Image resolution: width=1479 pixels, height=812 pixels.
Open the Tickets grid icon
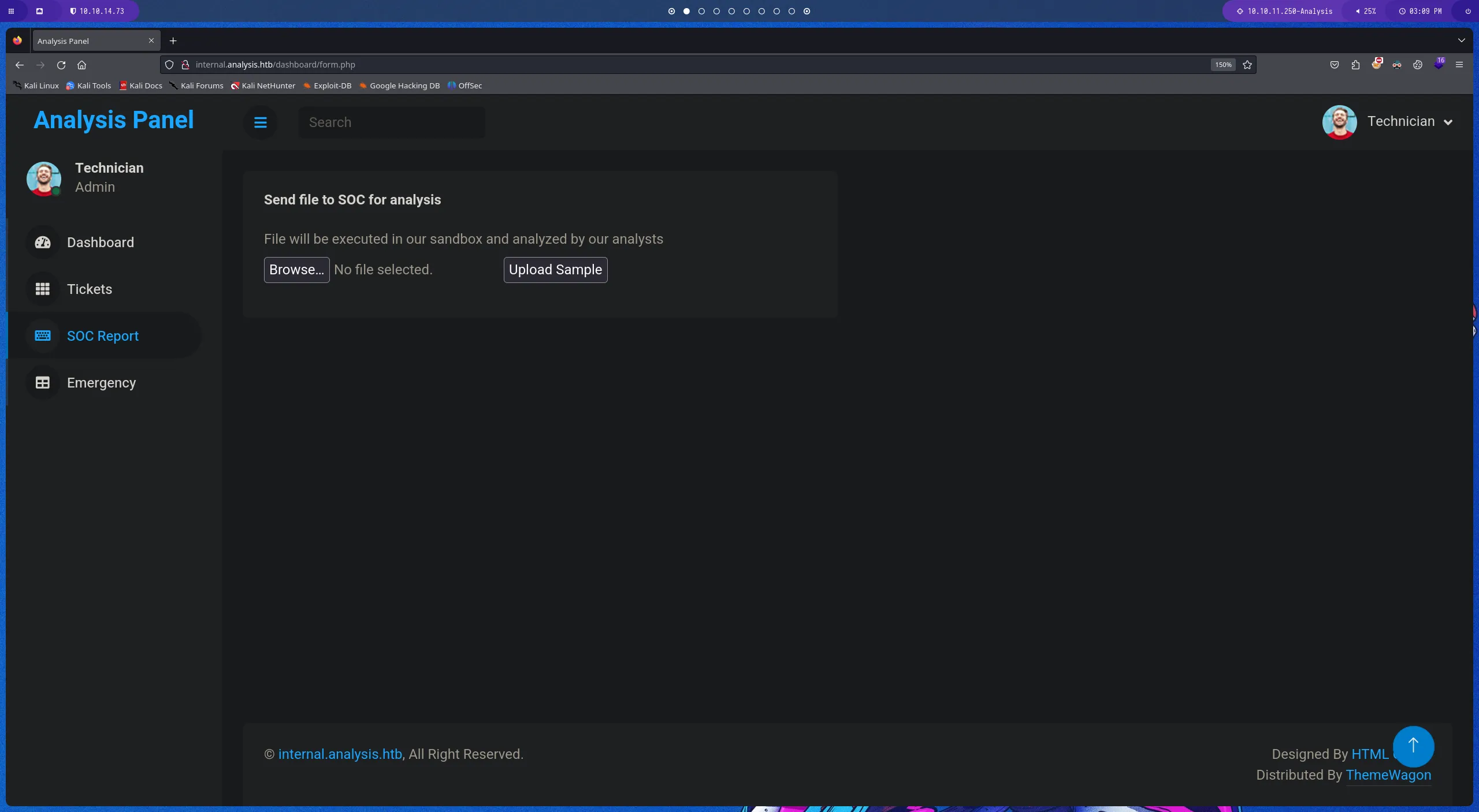[43, 289]
